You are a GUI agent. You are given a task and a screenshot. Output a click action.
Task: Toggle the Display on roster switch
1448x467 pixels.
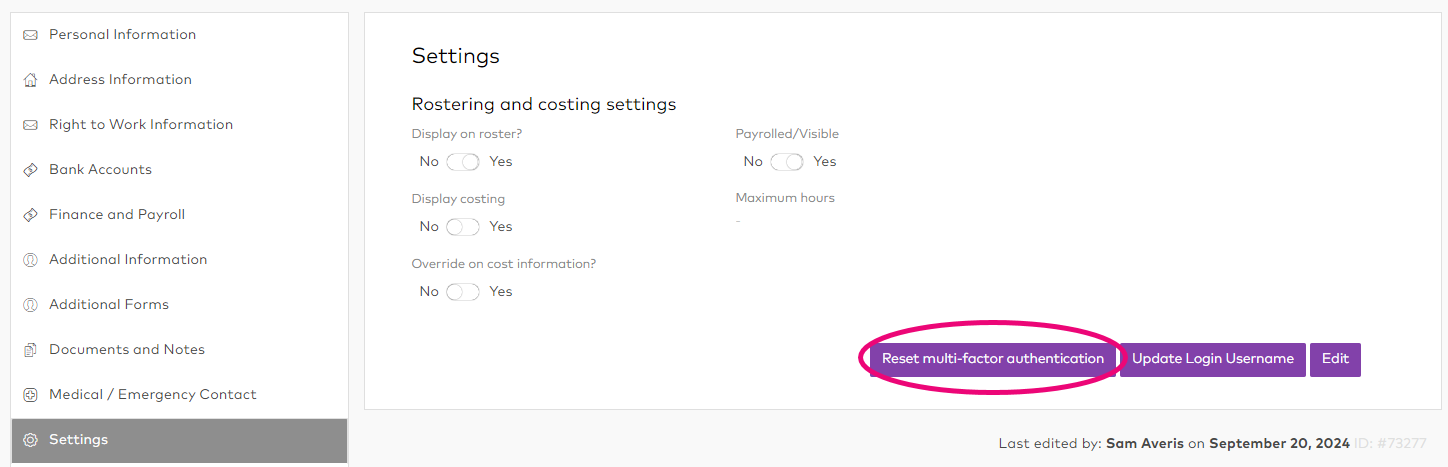463,162
